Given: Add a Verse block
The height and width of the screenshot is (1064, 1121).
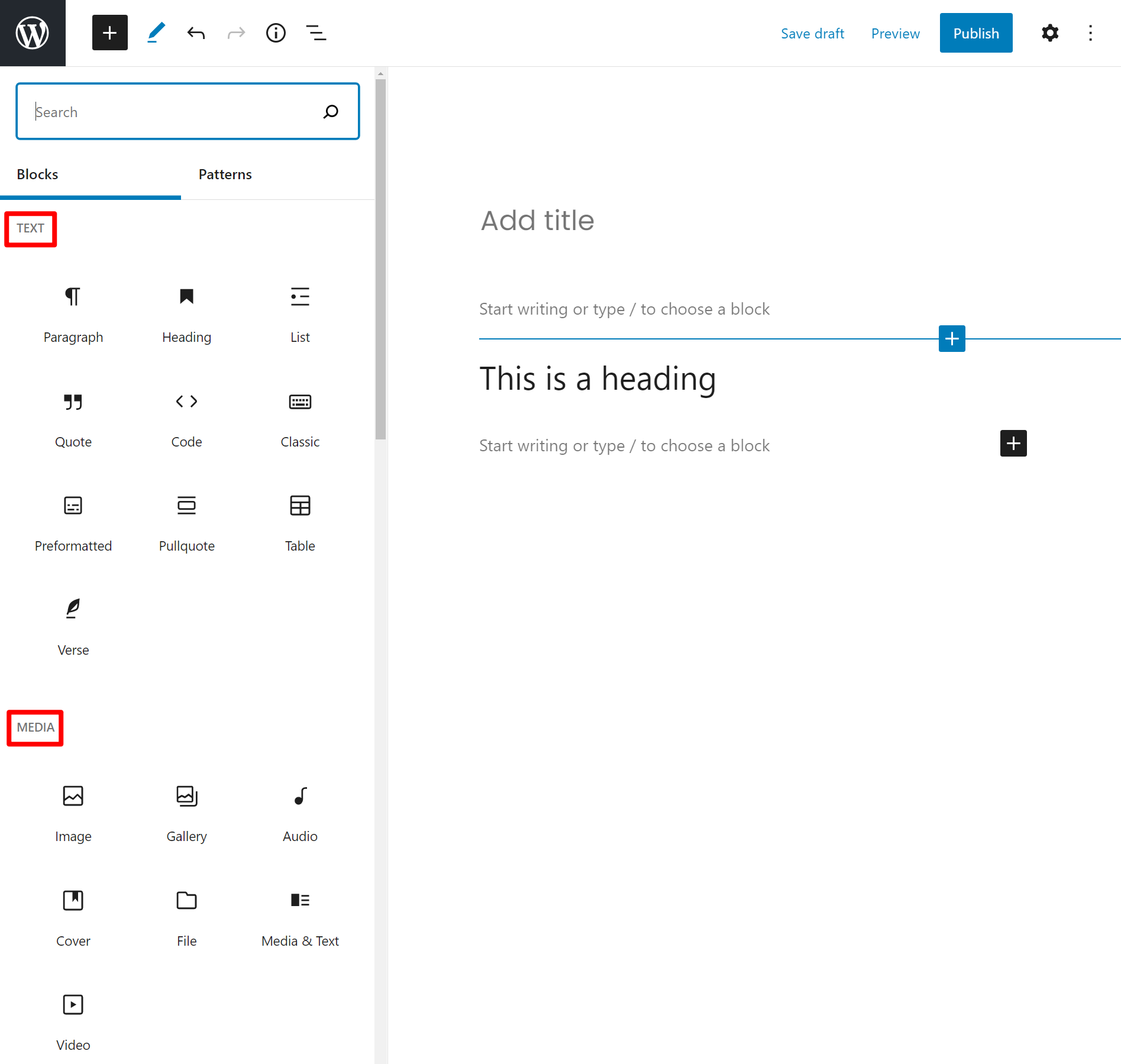Looking at the screenshot, I should click(x=73, y=626).
